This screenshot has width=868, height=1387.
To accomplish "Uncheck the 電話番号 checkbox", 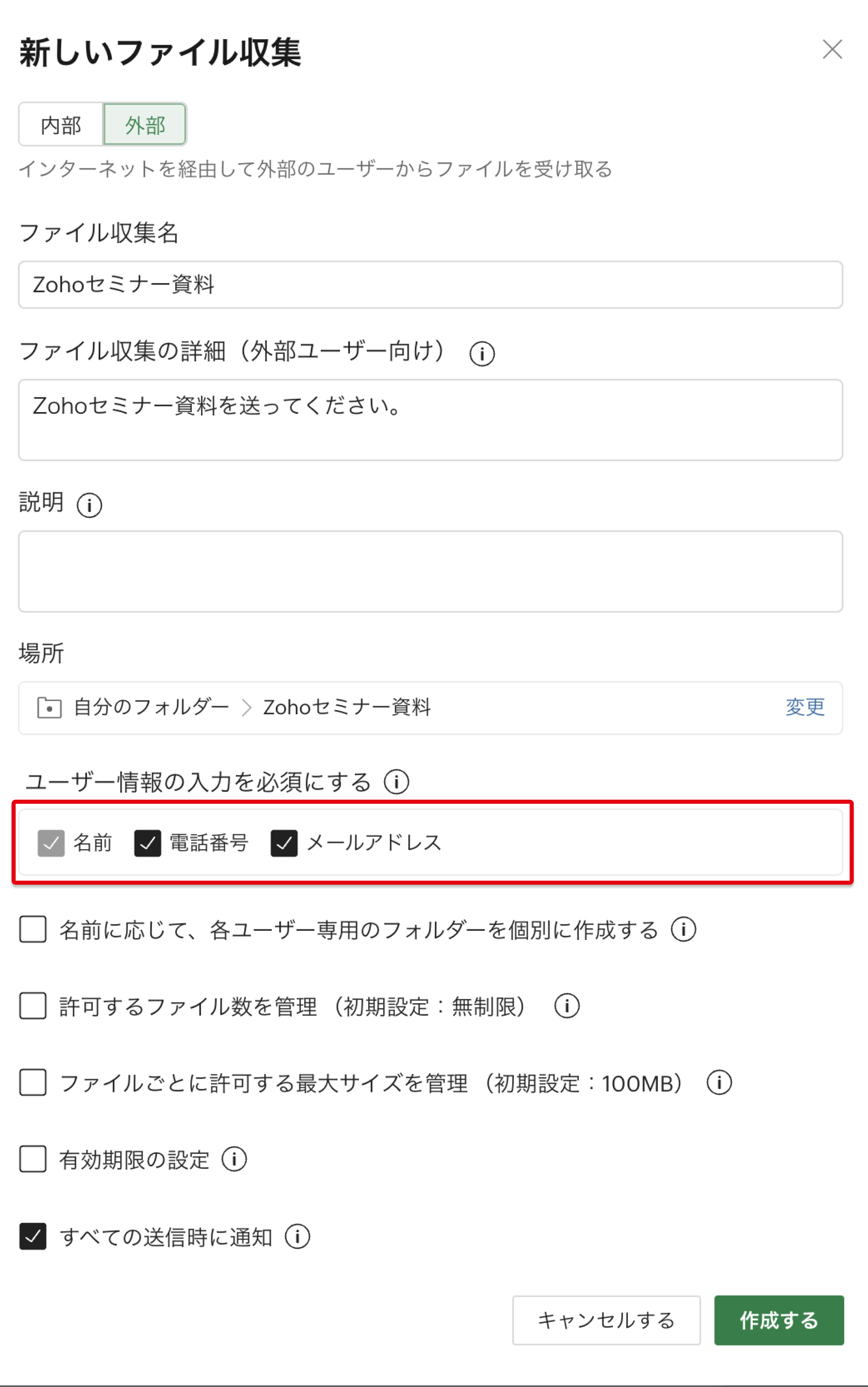I will pyautogui.click(x=148, y=843).
